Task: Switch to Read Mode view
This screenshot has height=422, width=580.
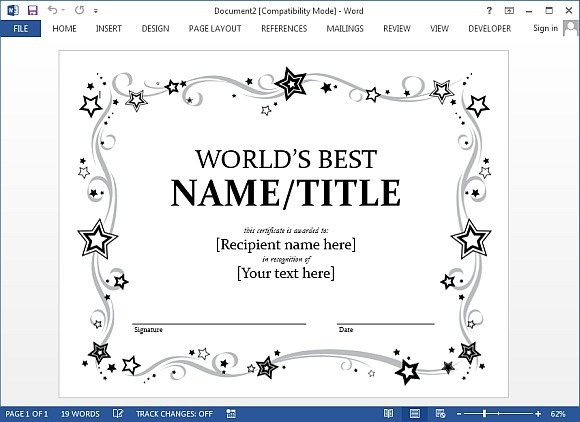Action: [388, 413]
